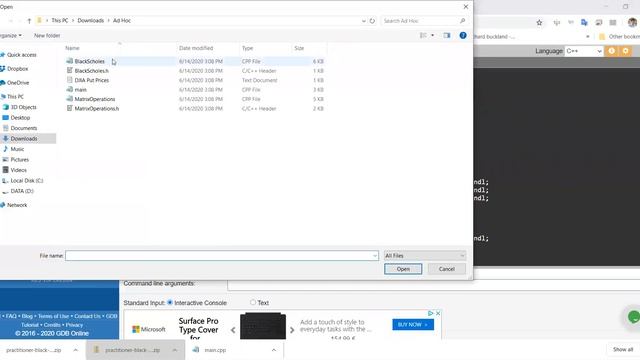The height and width of the screenshot is (360, 640).
Task: Click the main file icon
Action: coord(69,89)
